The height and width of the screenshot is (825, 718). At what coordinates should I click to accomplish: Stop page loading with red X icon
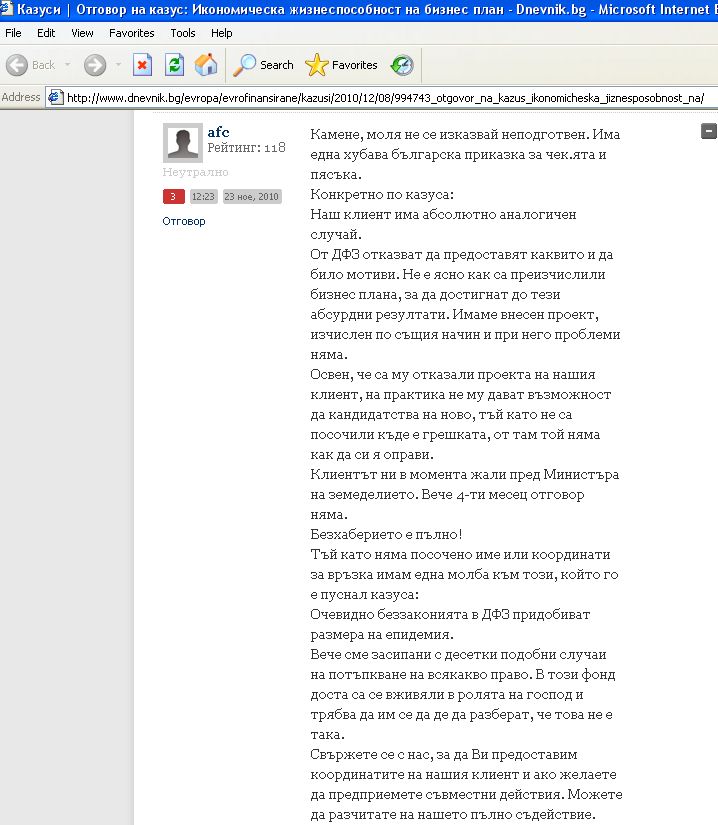click(x=142, y=65)
